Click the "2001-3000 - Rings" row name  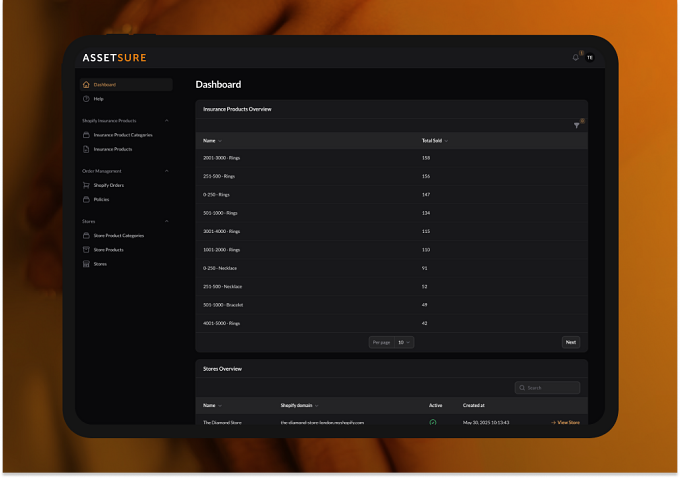[x=222, y=158]
